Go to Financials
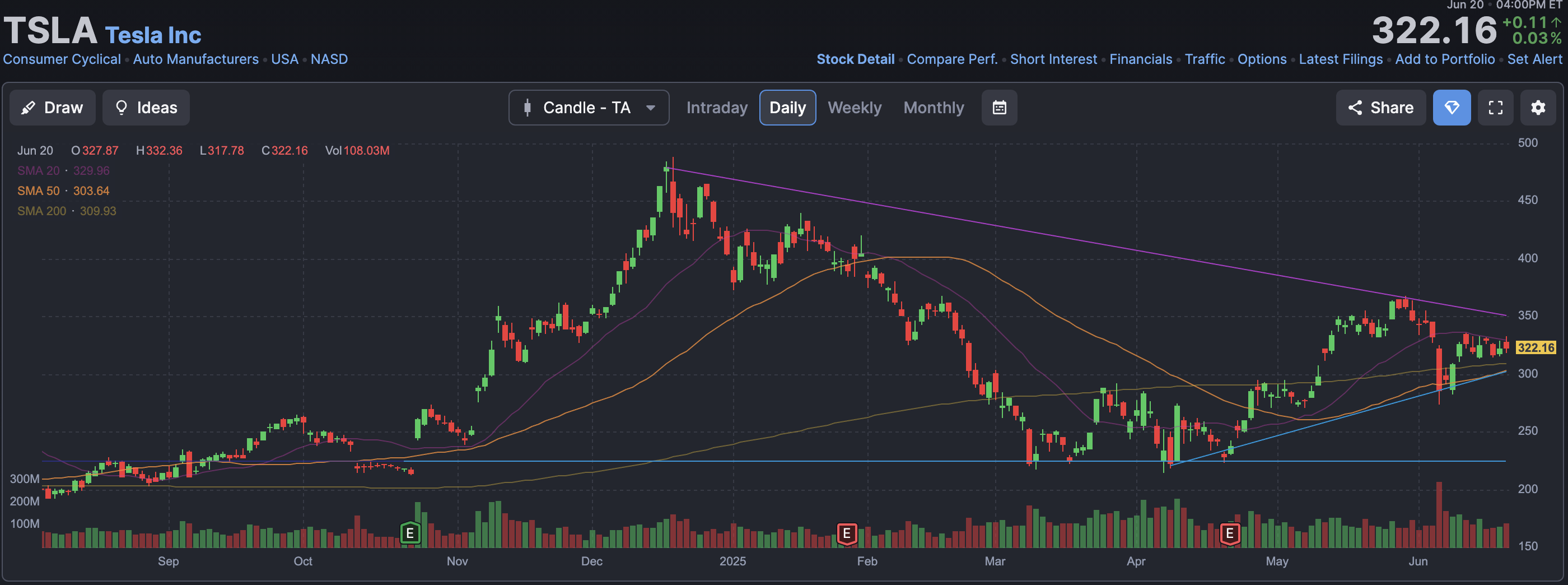Screen dimensions: 1568x585 (1140, 59)
